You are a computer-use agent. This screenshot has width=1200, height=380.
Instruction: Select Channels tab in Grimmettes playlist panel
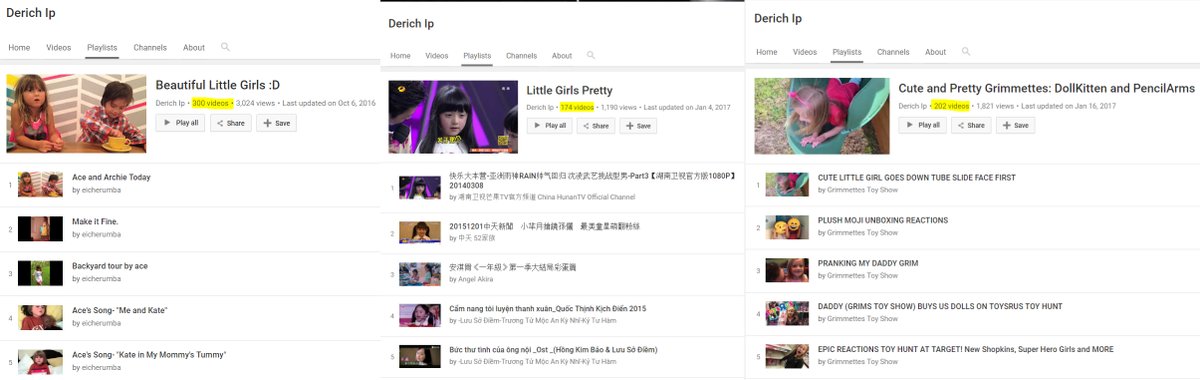tap(893, 52)
